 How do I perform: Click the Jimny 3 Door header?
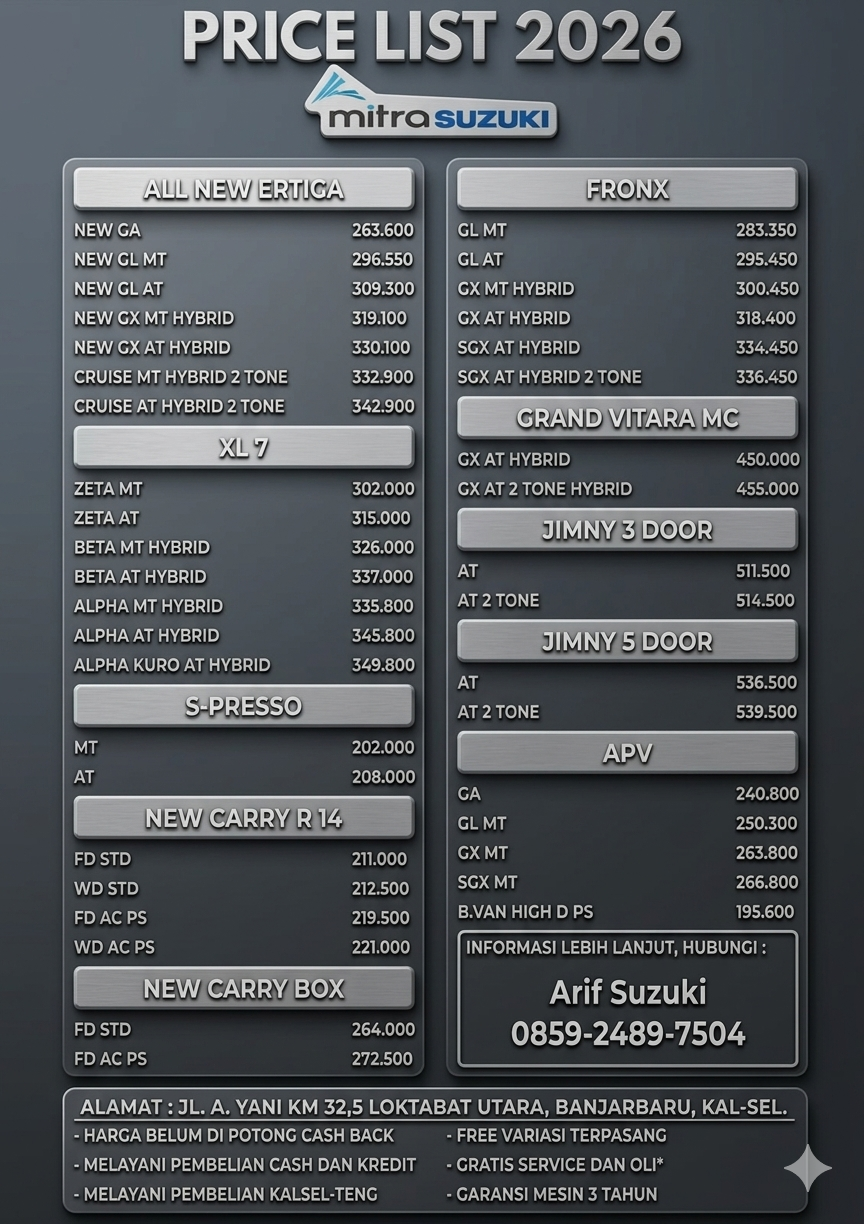coord(627,530)
